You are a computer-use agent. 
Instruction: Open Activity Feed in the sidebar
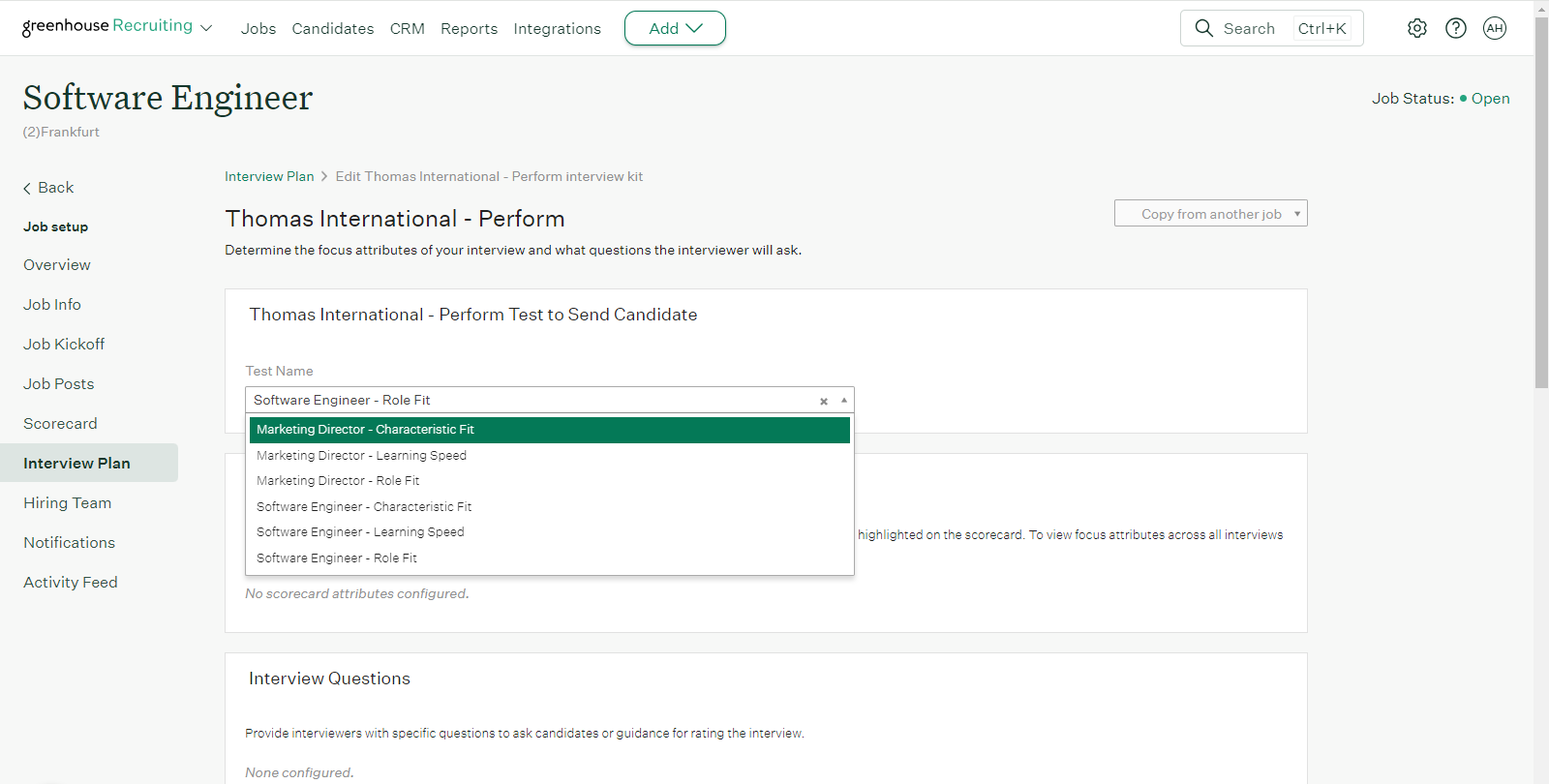(x=71, y=583)
